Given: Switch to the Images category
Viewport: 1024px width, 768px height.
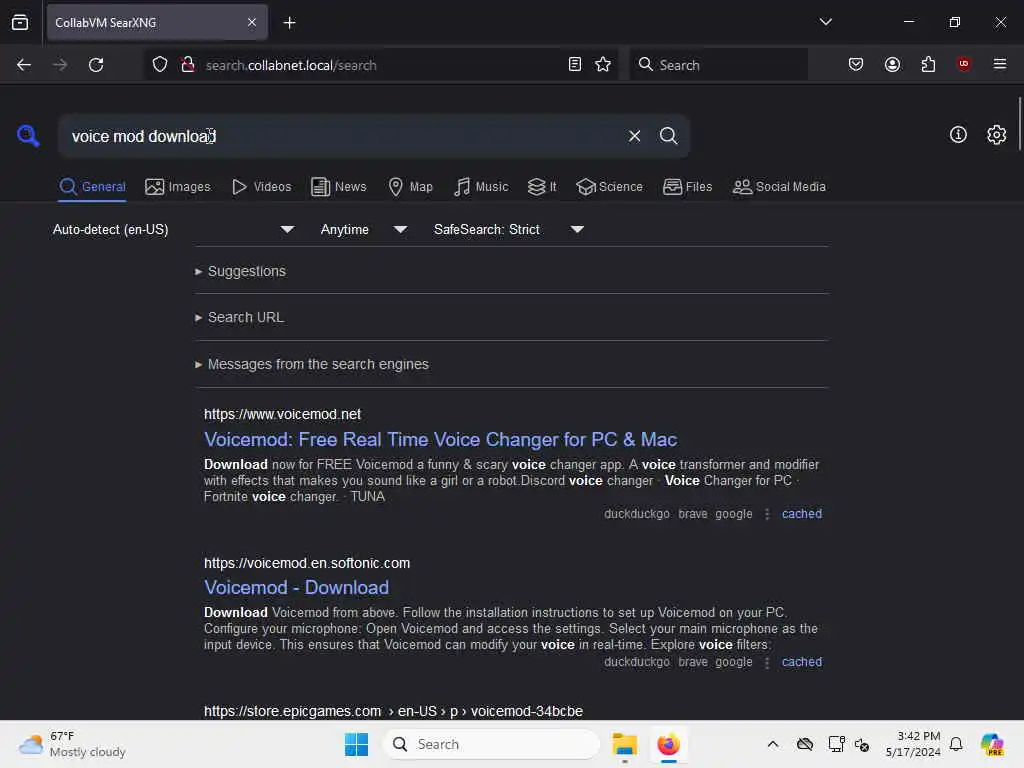Looking at the screenshot, I should [178, 187].
